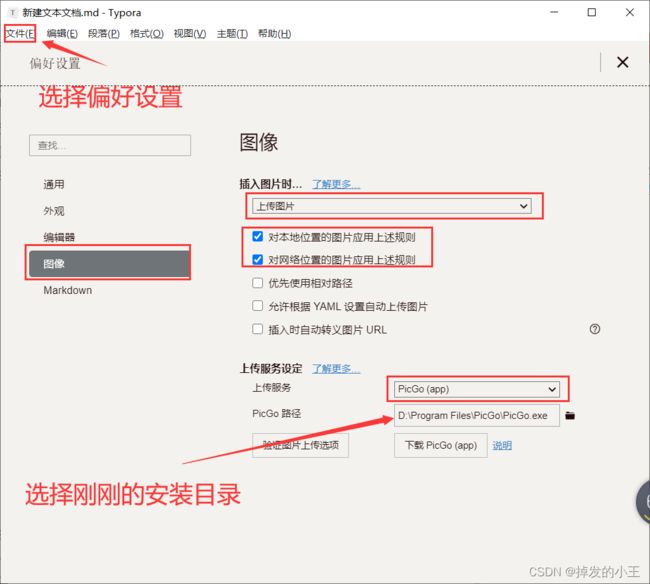This screenshot has height=584, width=650.
Task: Browse for PicGo path via folder icon
Action: [570, 415]
